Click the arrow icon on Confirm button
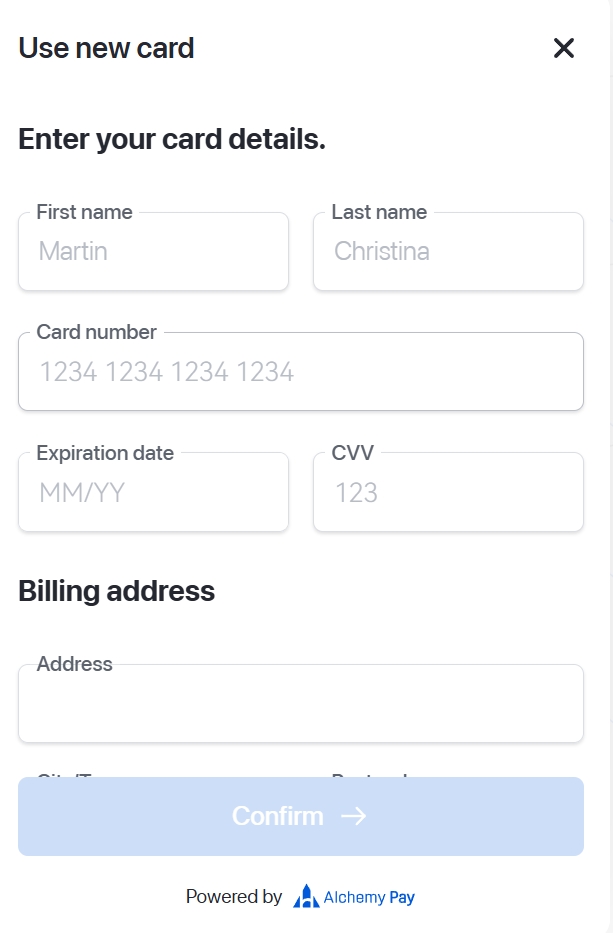The image size is (613, 933). pyautogui.click(x=353, y=816)
